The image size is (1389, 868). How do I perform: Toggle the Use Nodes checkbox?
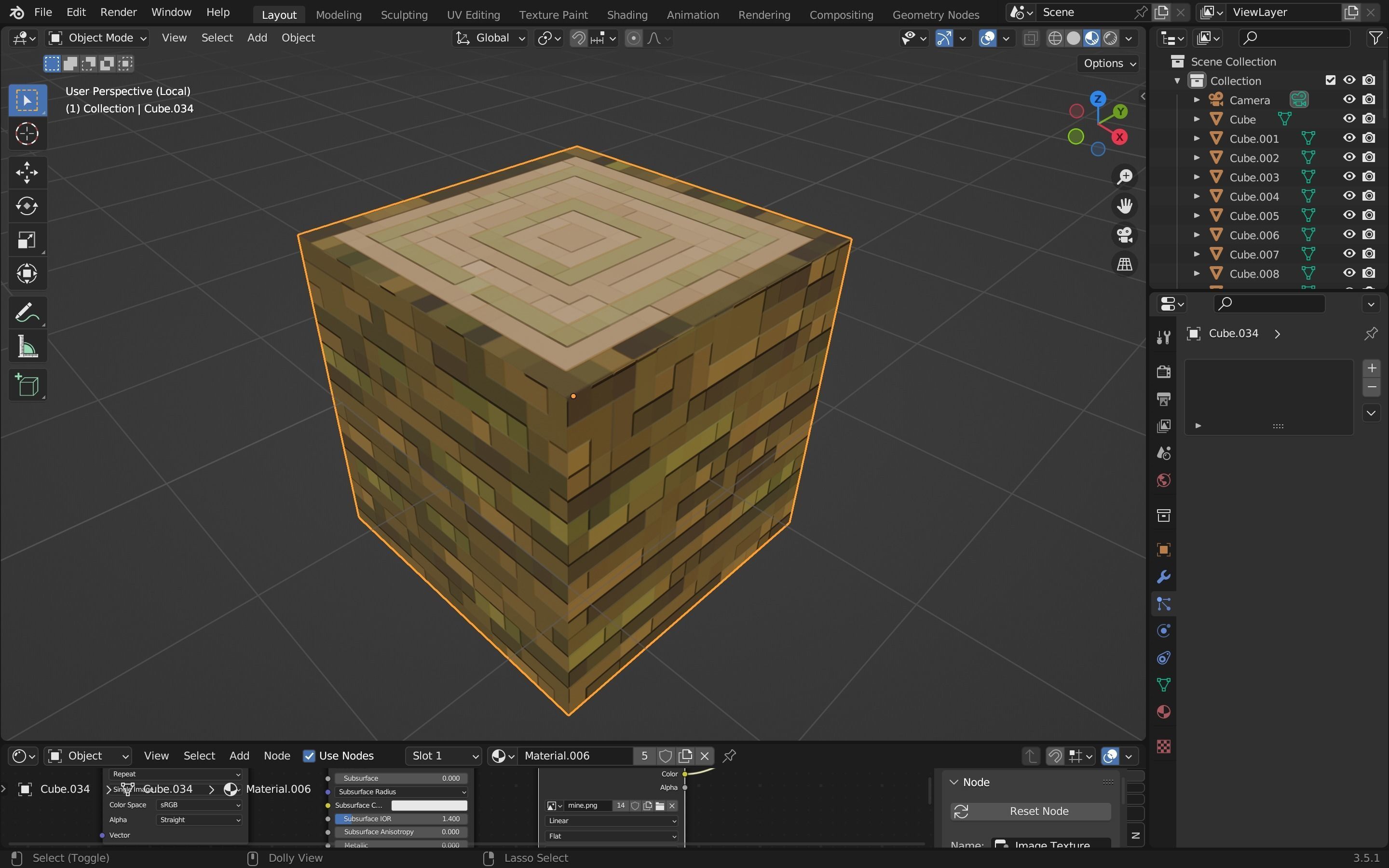pyautogui.click(x=309, y=756)
